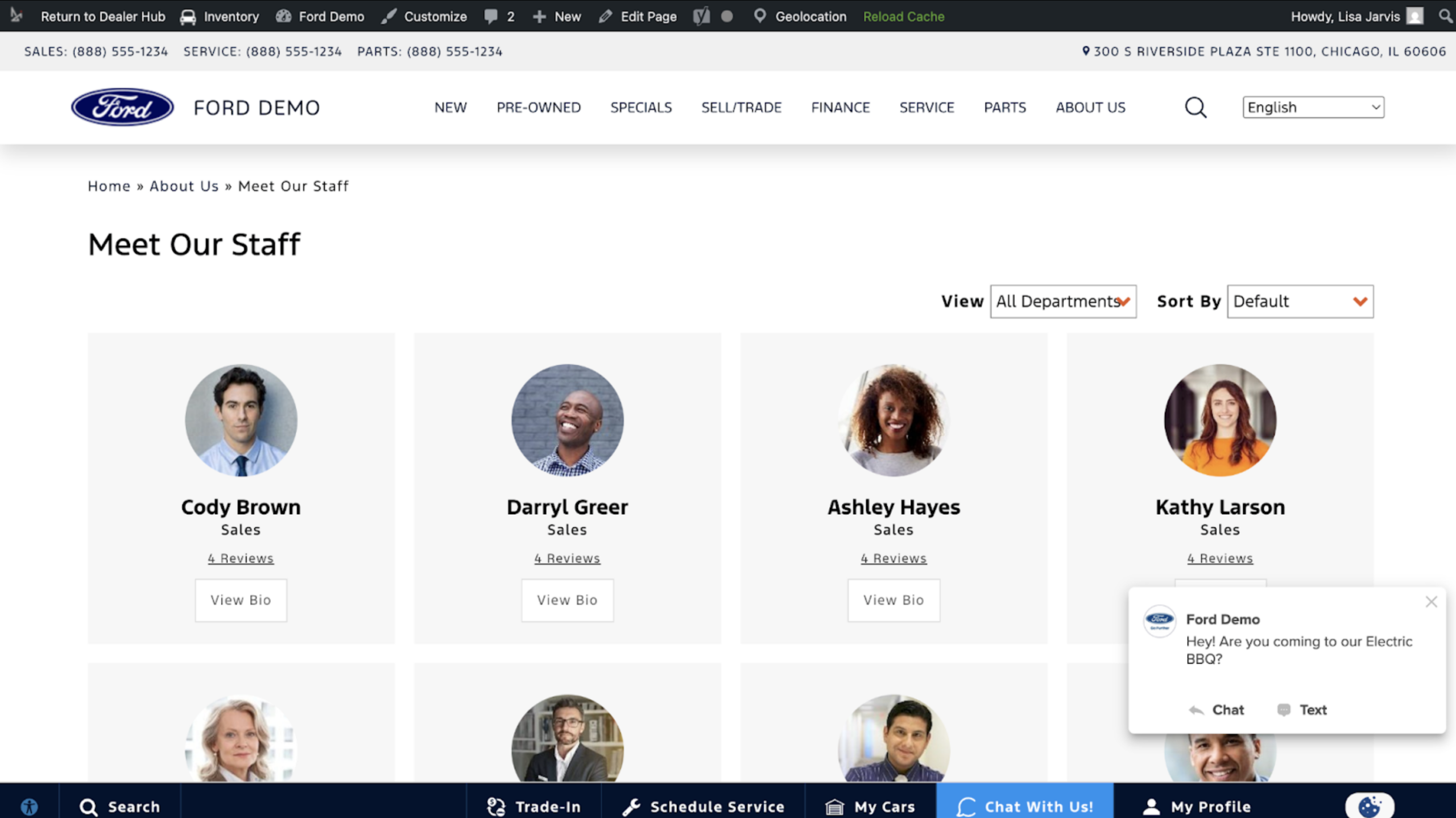Click the Kathy Larson name heading
Viewport: 1456px width, 818px height.
1220,506
